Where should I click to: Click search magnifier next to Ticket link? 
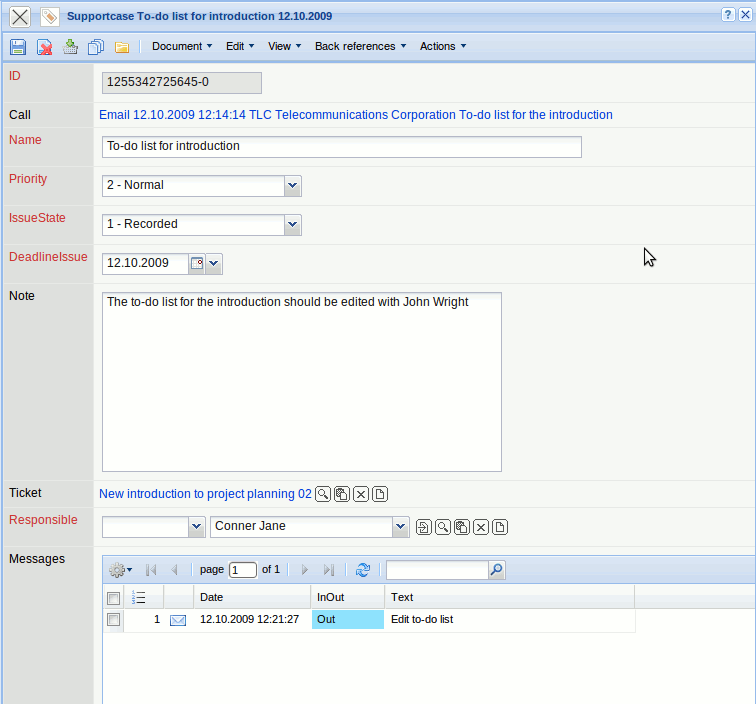322,494
